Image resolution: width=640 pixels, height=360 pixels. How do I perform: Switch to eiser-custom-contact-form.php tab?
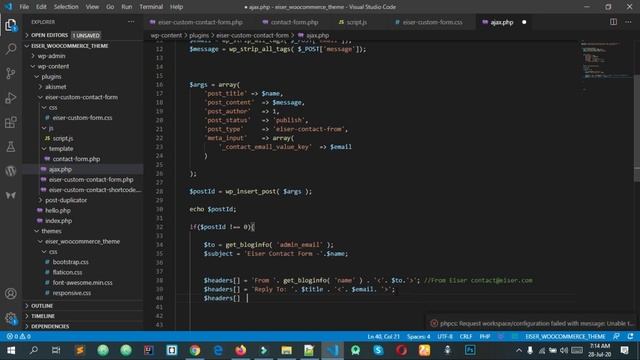point(200,22)
